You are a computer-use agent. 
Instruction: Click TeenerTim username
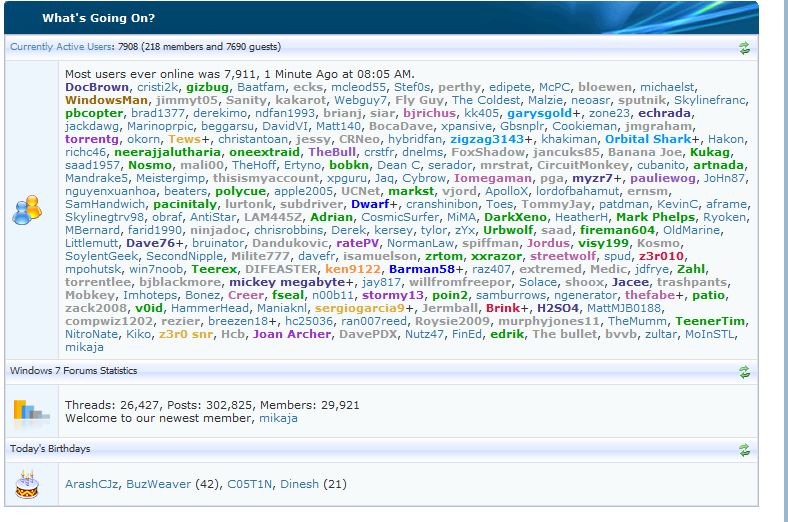point(710,321)
